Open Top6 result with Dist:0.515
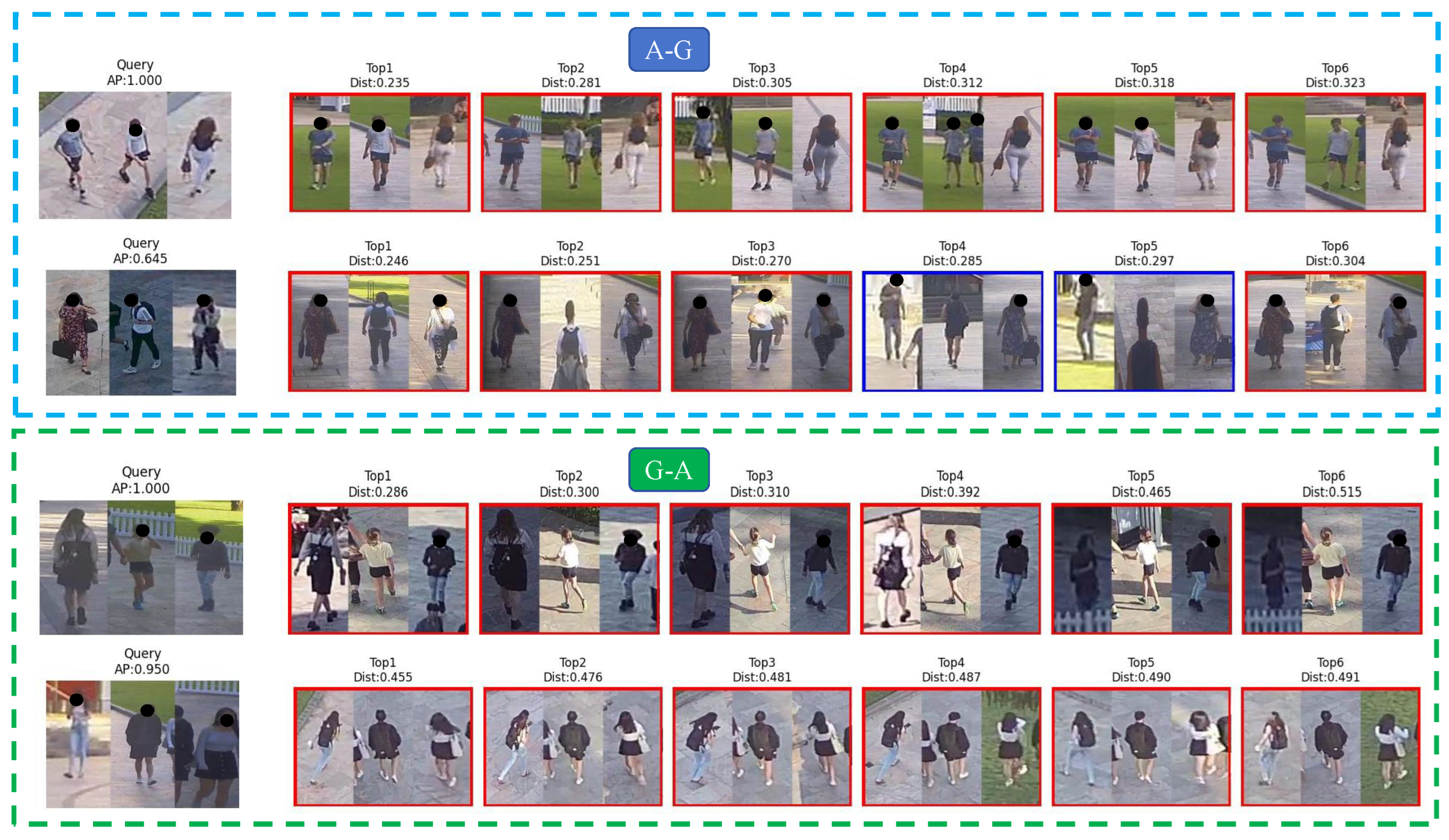Image resolution: width=1449 pixels, height=840 pixels. (1332, 569)
